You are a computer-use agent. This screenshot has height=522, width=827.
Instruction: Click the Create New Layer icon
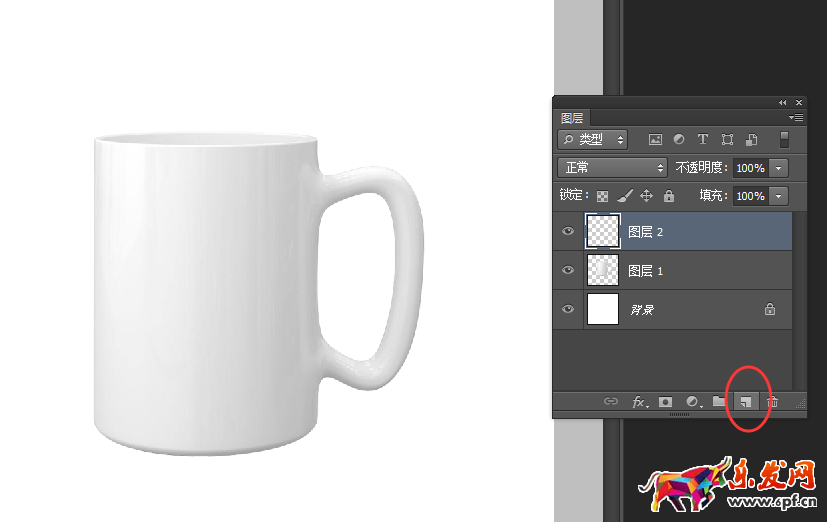745,402
